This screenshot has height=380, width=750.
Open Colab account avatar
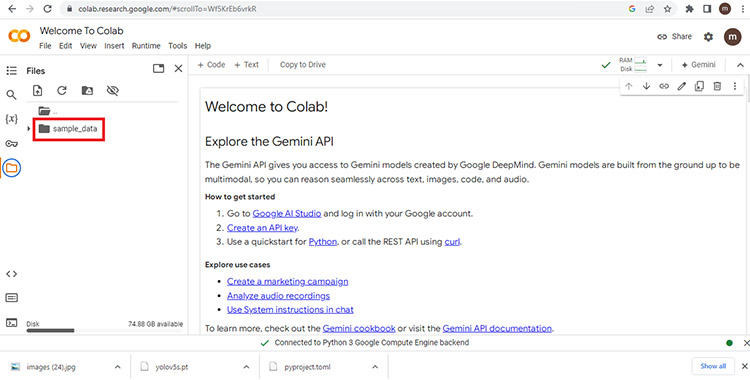(732, 37)
